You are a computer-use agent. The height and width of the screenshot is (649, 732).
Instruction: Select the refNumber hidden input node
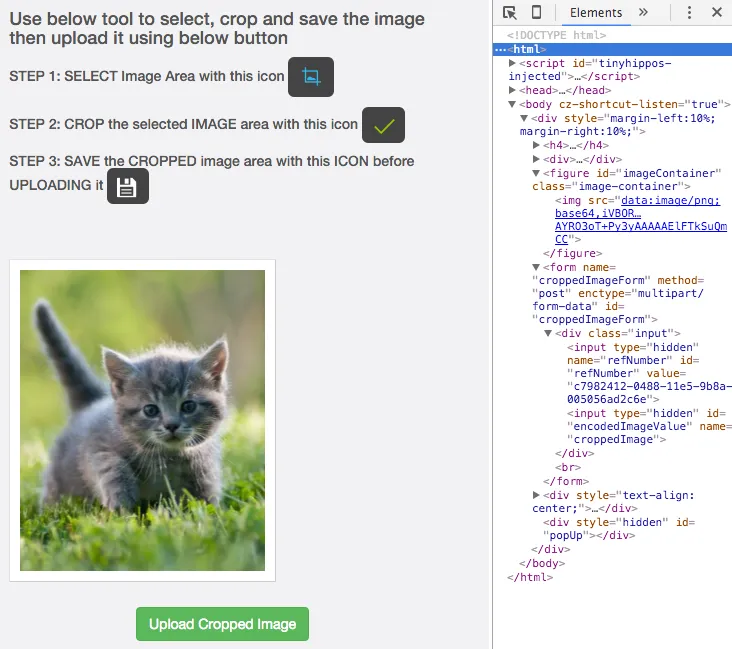(649, 373)
